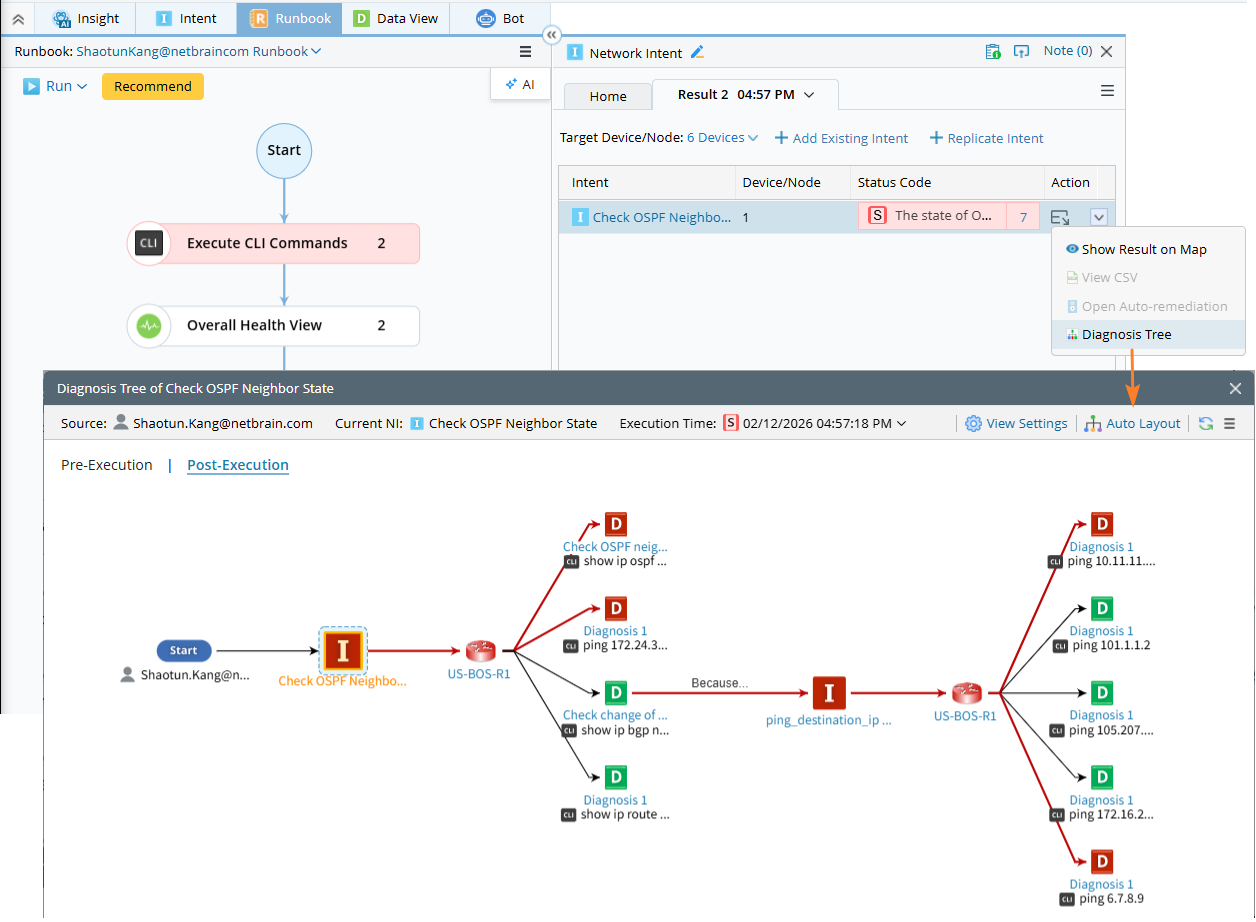Click Add Existing Intent
Image resolution: width=1256 pixels, height=922 pixels.
[841, 138]
